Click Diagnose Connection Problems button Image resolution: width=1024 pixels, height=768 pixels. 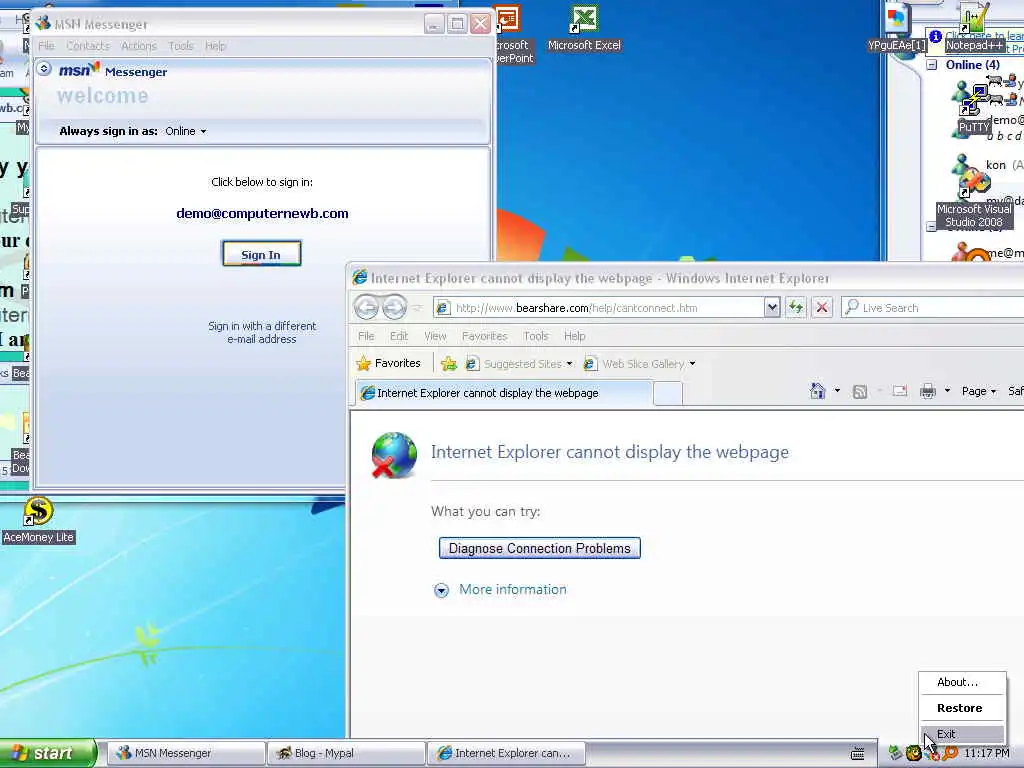pyautogui.click(x=539, y=548)
